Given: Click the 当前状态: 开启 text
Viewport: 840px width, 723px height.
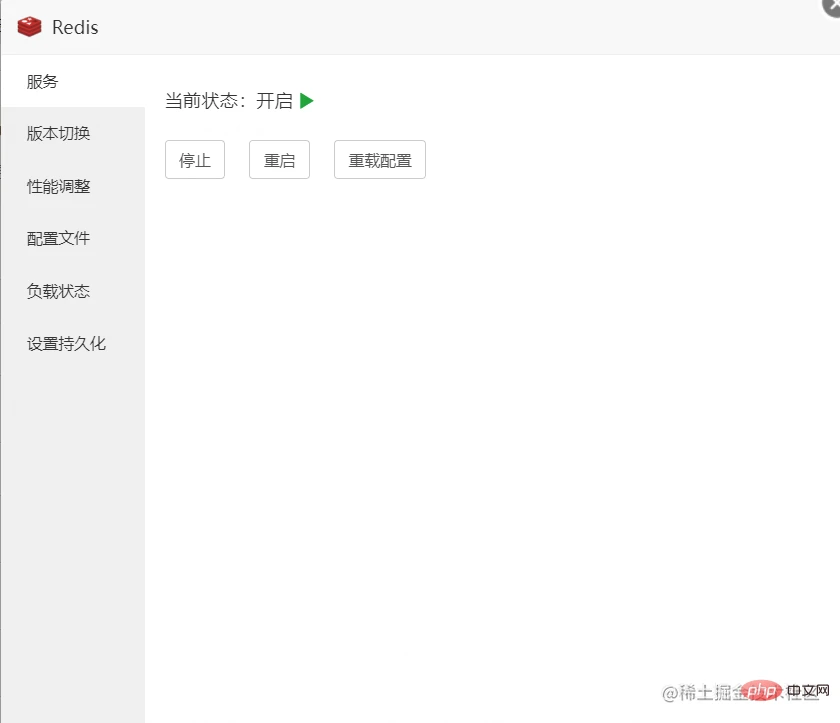Looking at the screenshot, I should (229, 101).
